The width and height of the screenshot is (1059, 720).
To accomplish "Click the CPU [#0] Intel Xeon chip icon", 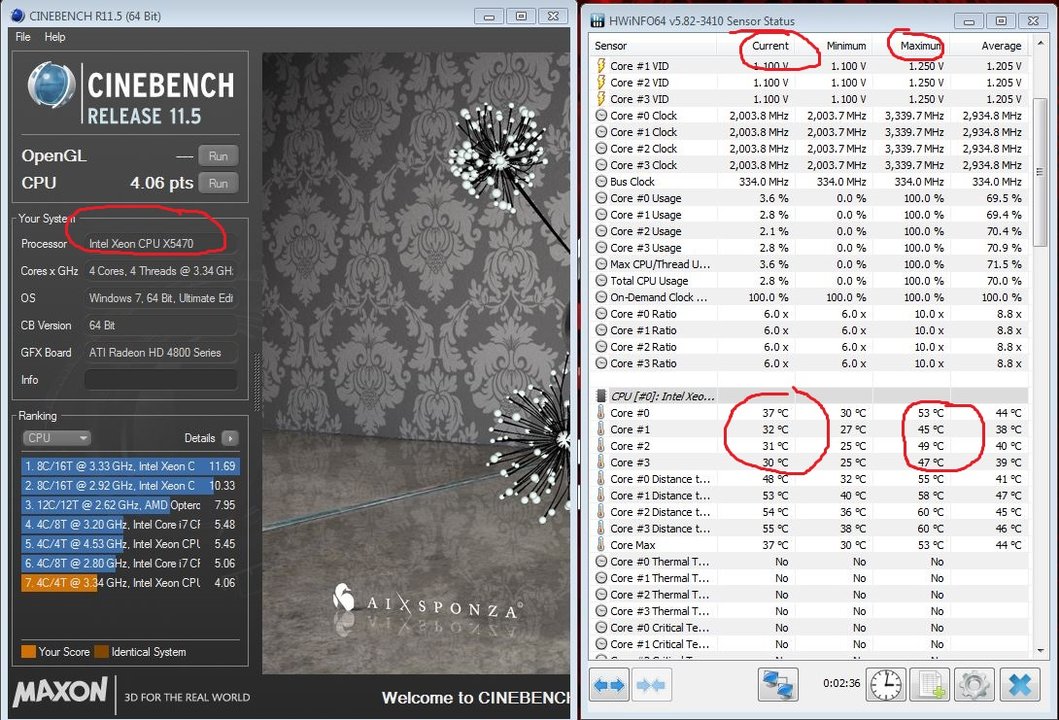I will pyautogui.click(x=600, y=396).
